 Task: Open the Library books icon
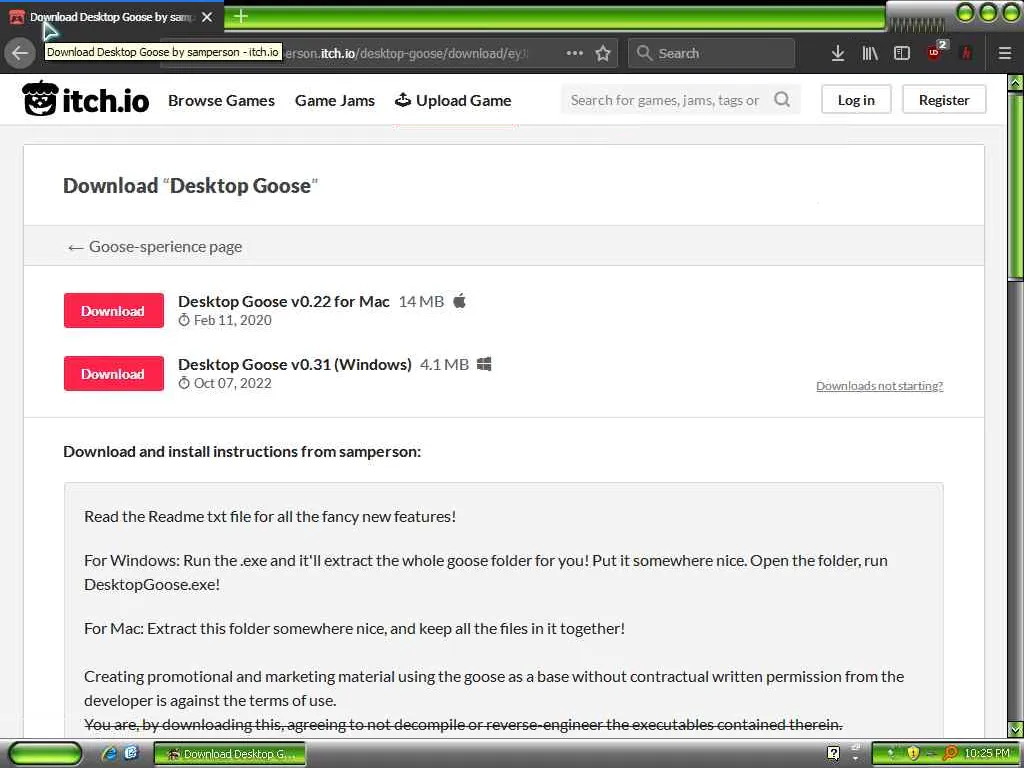(x=869, y=53)
